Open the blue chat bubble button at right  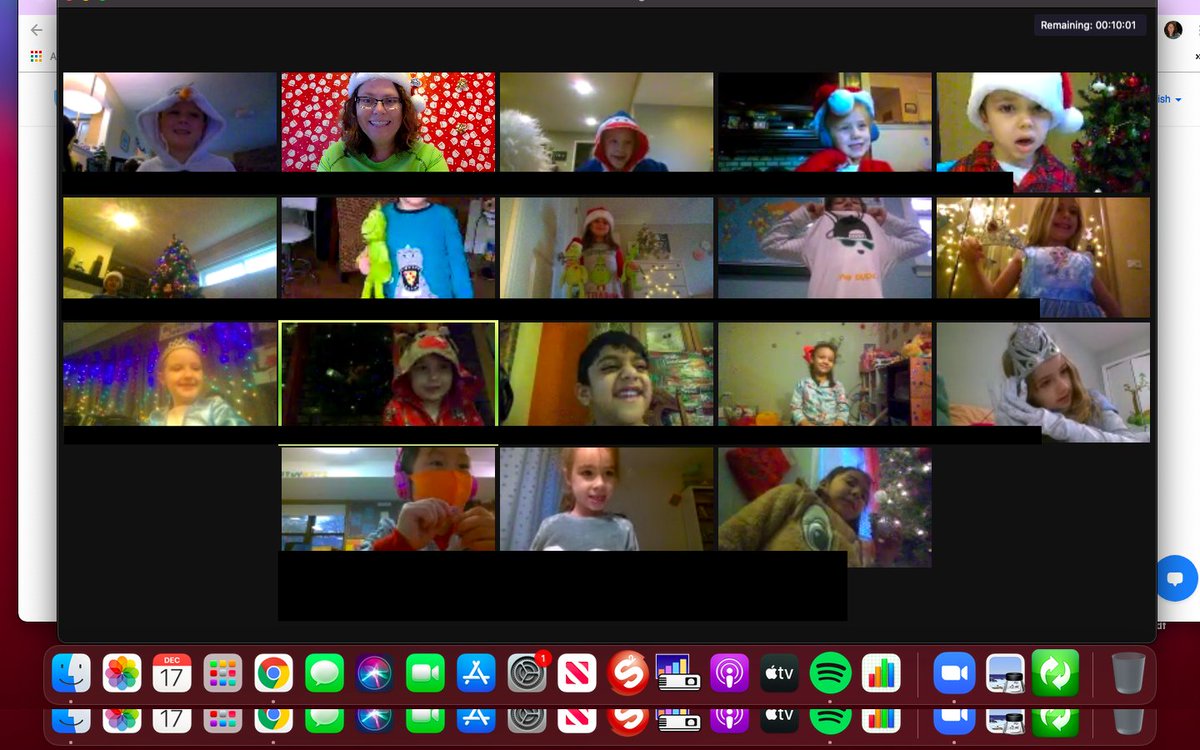coord(1176,579)
